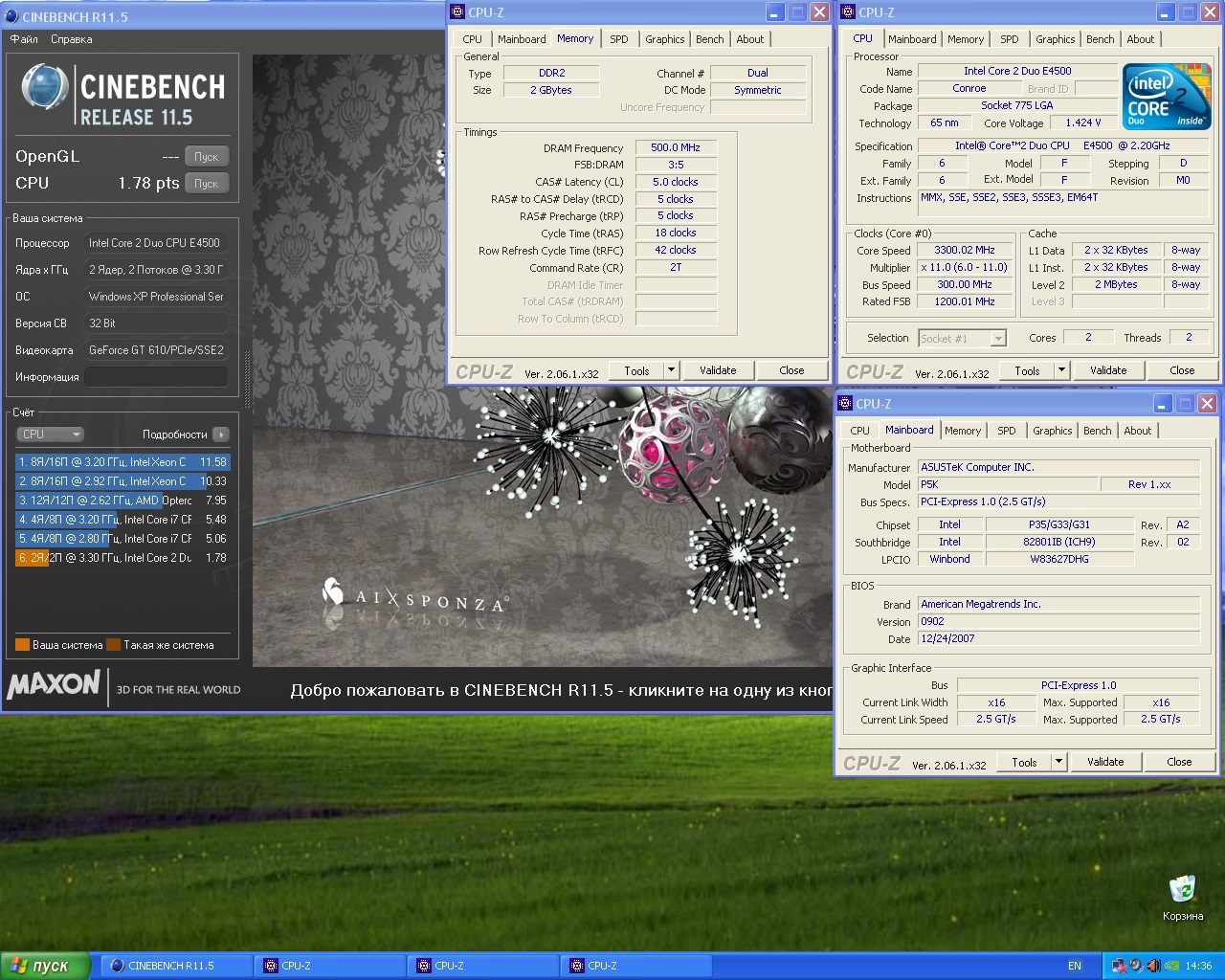Open CPU tab in the Mainboard CPU-Z window
Image resolution: width=1225 pixels, height=980 pixels.
(860, 431)
